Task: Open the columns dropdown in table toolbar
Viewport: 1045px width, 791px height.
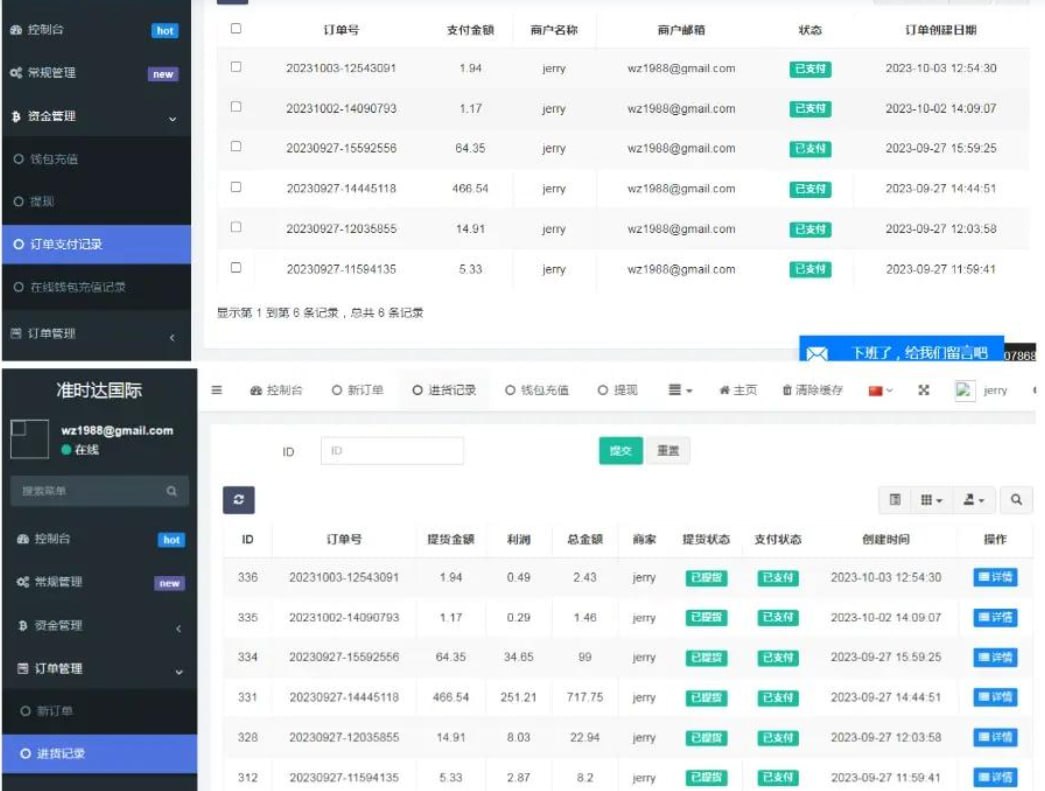Action: click(x=931, y=500)
